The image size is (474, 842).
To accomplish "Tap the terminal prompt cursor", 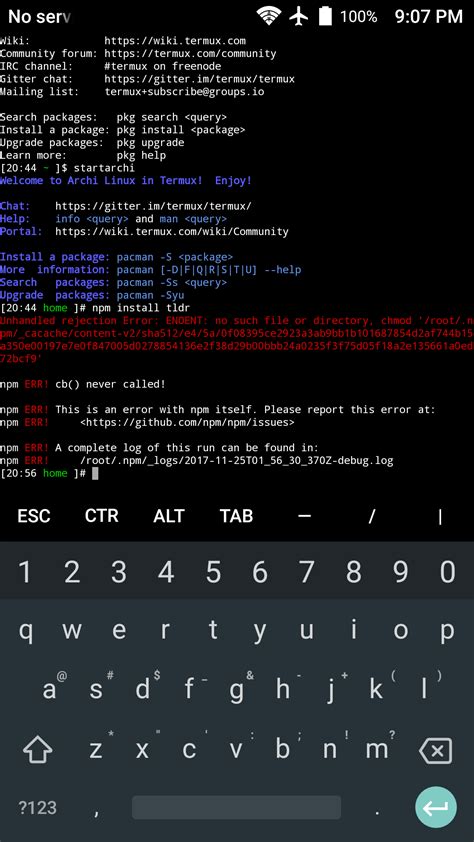I will [x=95, y=473].
